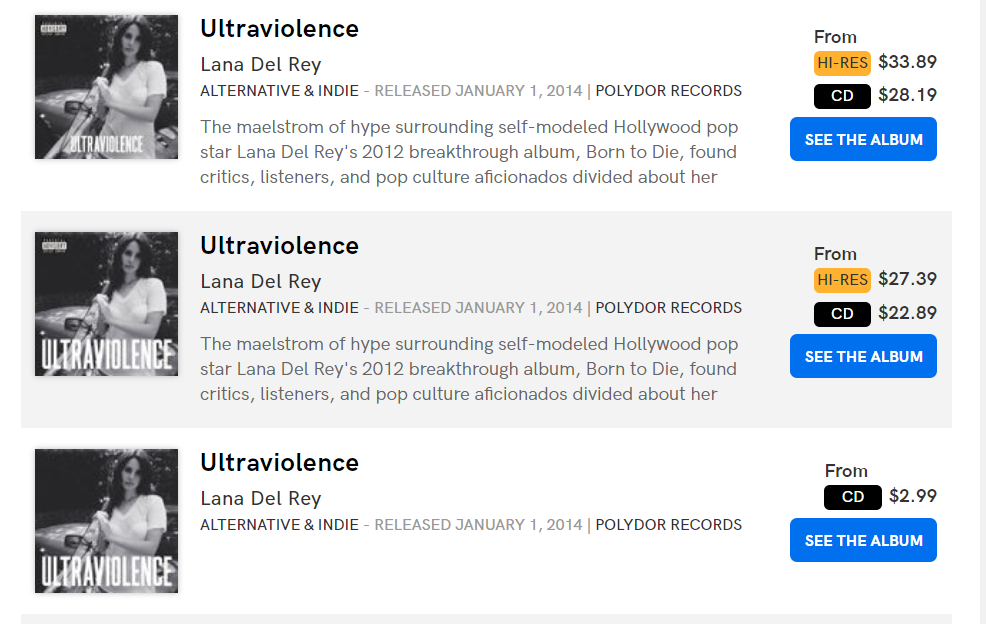The image size is (986, 624).
Task: Open Lana Del Rey artist link, first album
Action: 260,65
